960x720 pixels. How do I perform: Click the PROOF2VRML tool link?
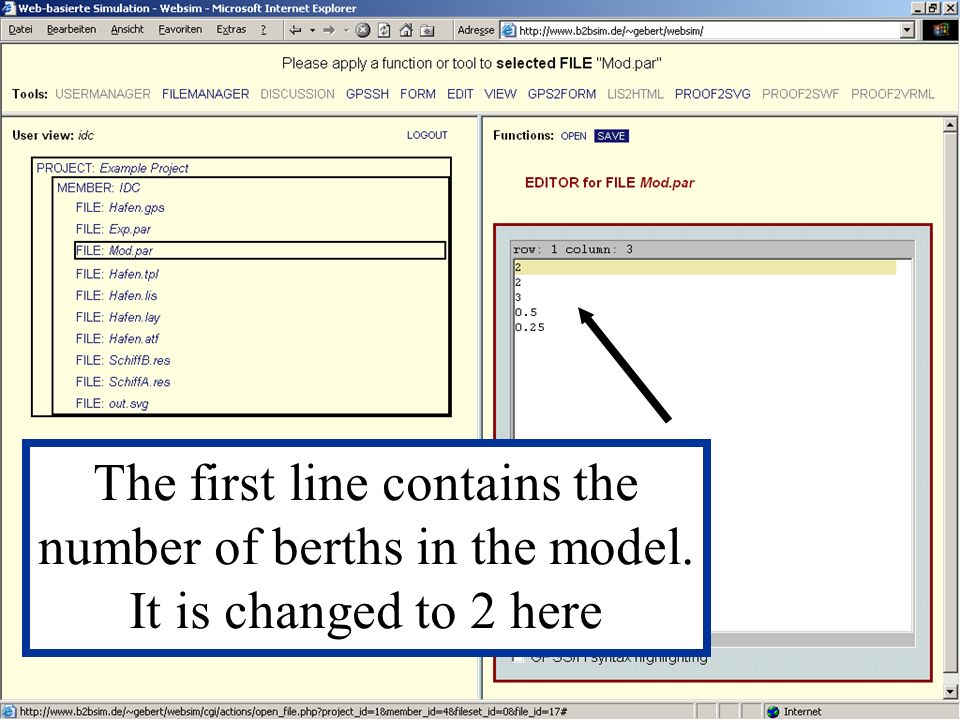(893, 94)
